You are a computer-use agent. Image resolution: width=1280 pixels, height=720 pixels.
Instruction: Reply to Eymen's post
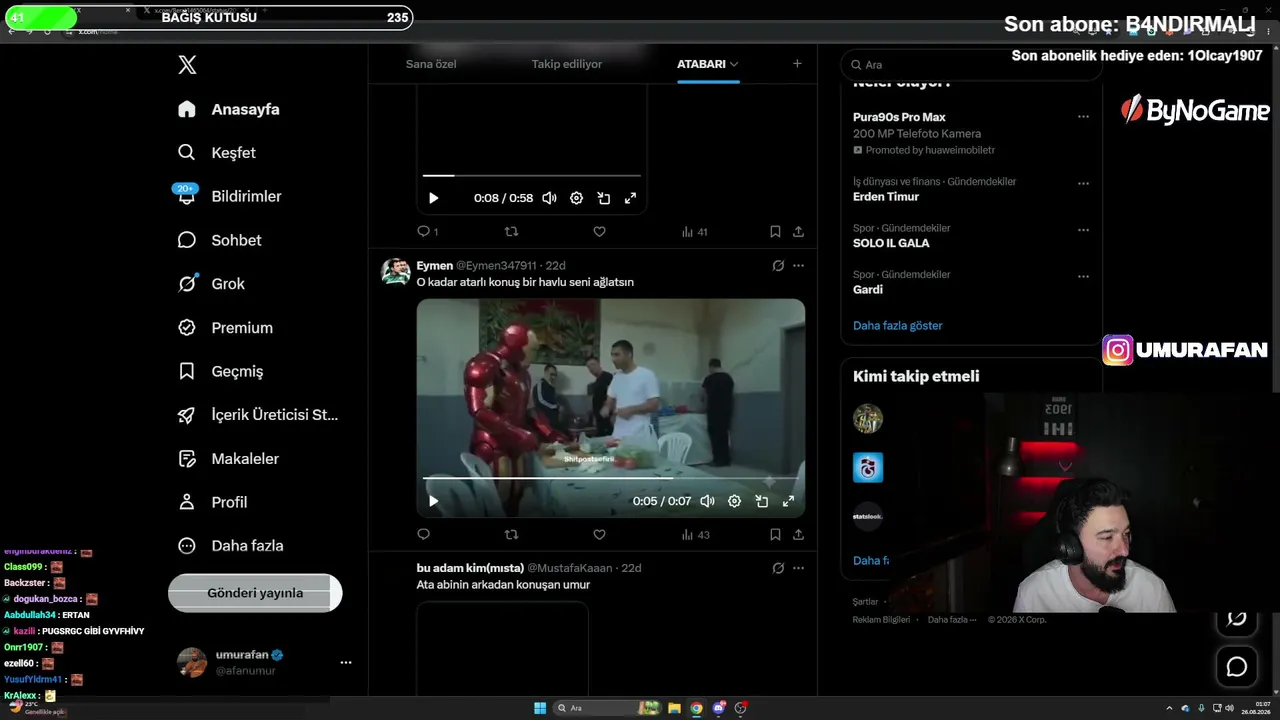click(x=423, y=535)
